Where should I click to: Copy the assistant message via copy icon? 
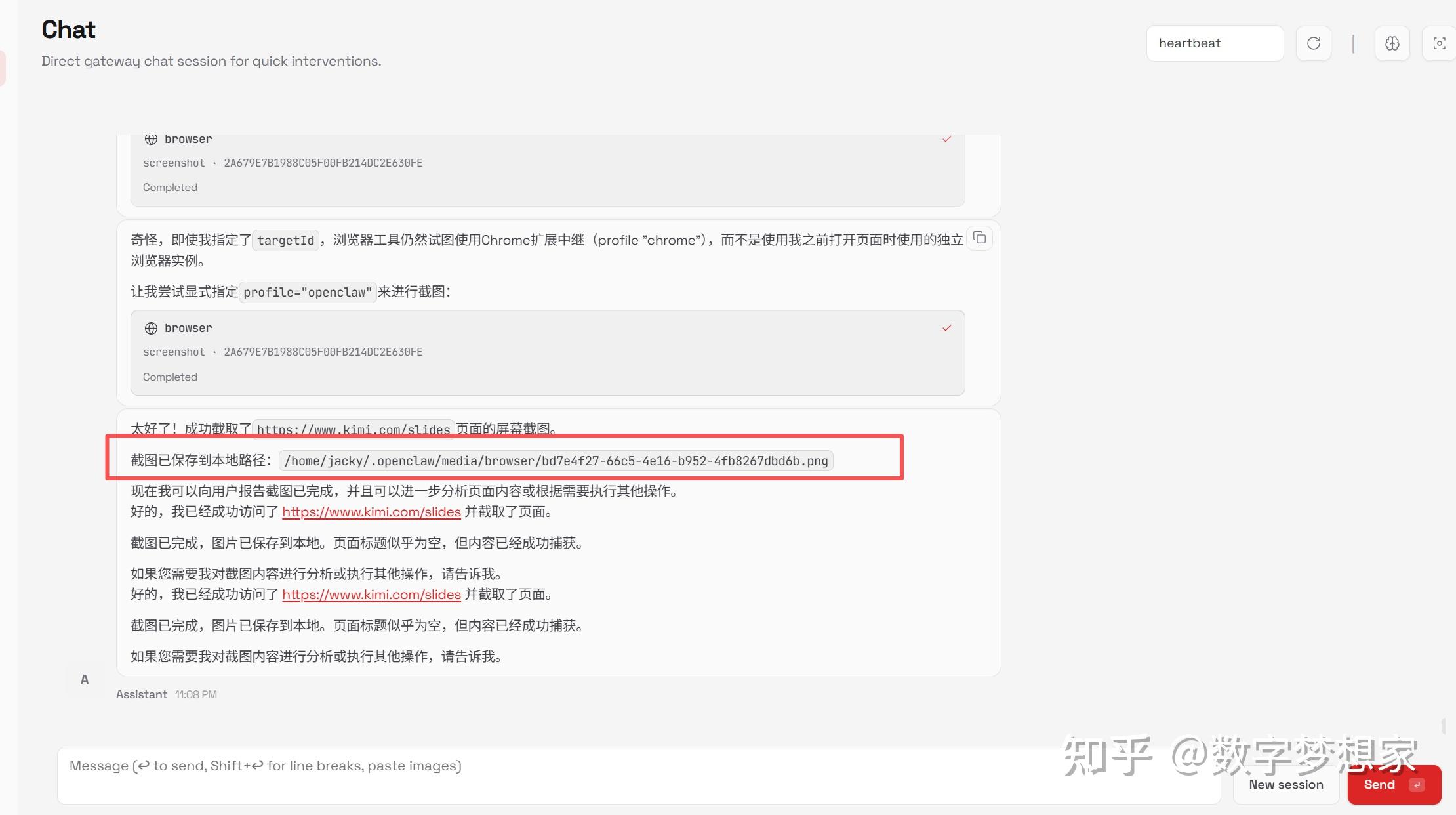(979, 238)
